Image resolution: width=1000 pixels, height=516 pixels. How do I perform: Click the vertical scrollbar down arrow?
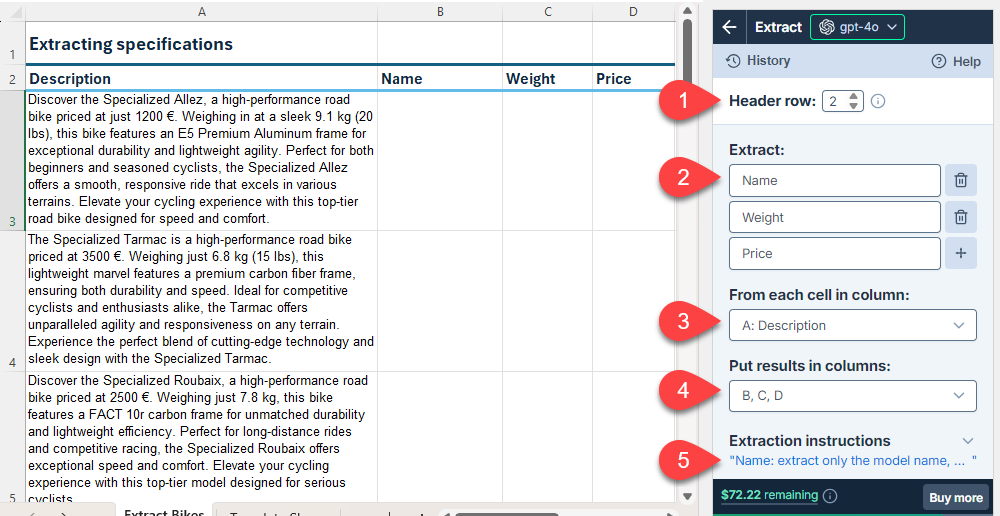pos(687,496)
